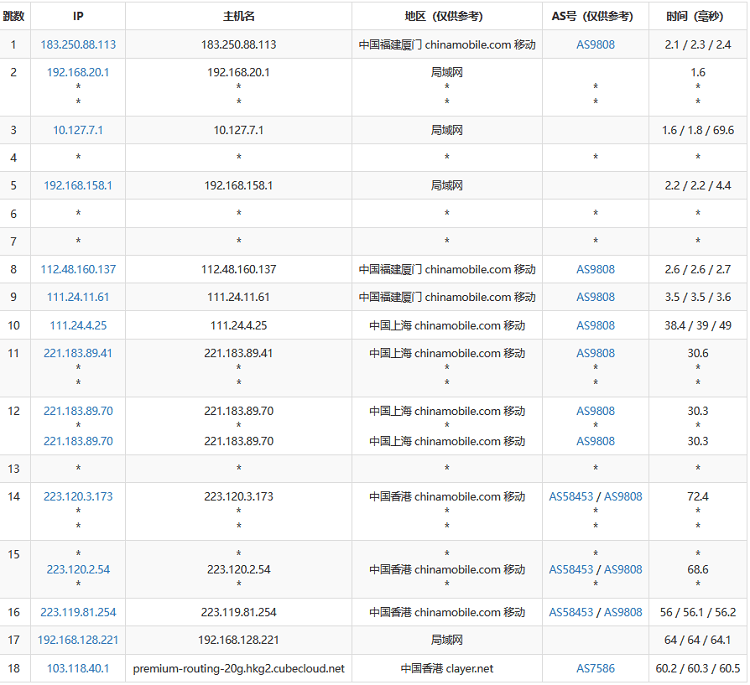This screenshot has width=750, height=685.
Task: Open IP link 192.168.128.221
Action: [x=78, y=640]
